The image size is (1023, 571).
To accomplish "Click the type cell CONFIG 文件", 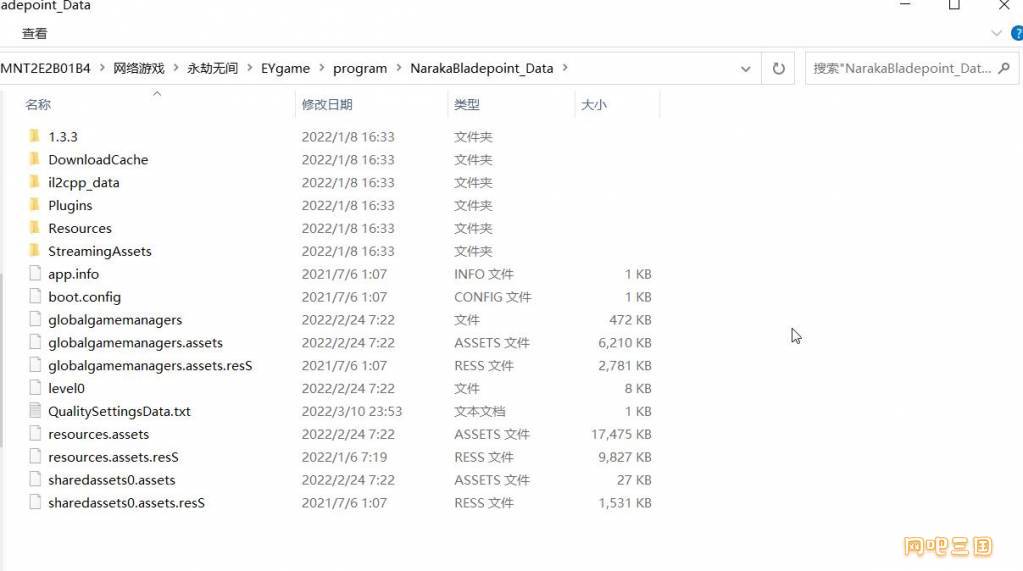I will (493, 297).
